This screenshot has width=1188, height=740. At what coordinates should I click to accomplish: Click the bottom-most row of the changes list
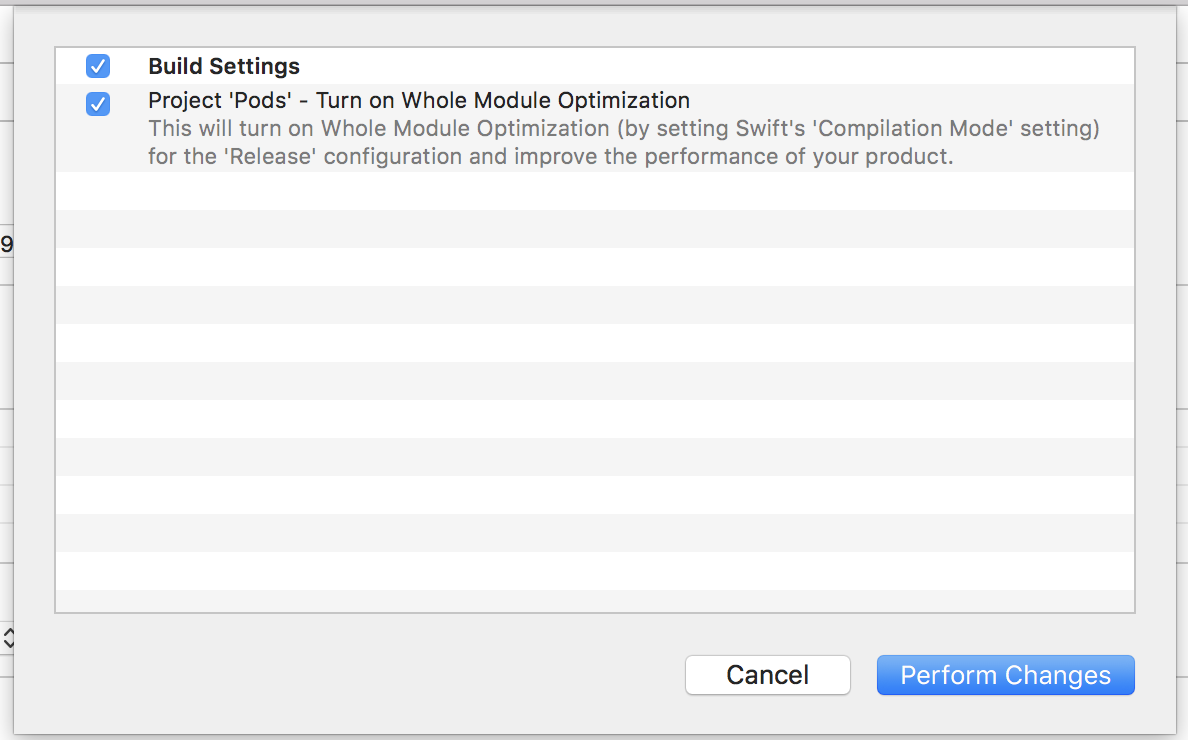tap(594, 600)
